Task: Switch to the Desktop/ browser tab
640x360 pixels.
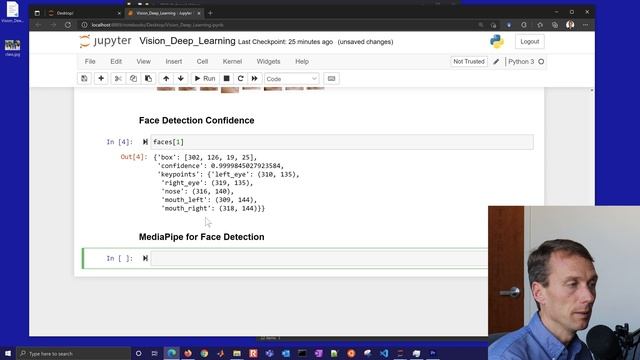Action: click(x=84, y=13)
